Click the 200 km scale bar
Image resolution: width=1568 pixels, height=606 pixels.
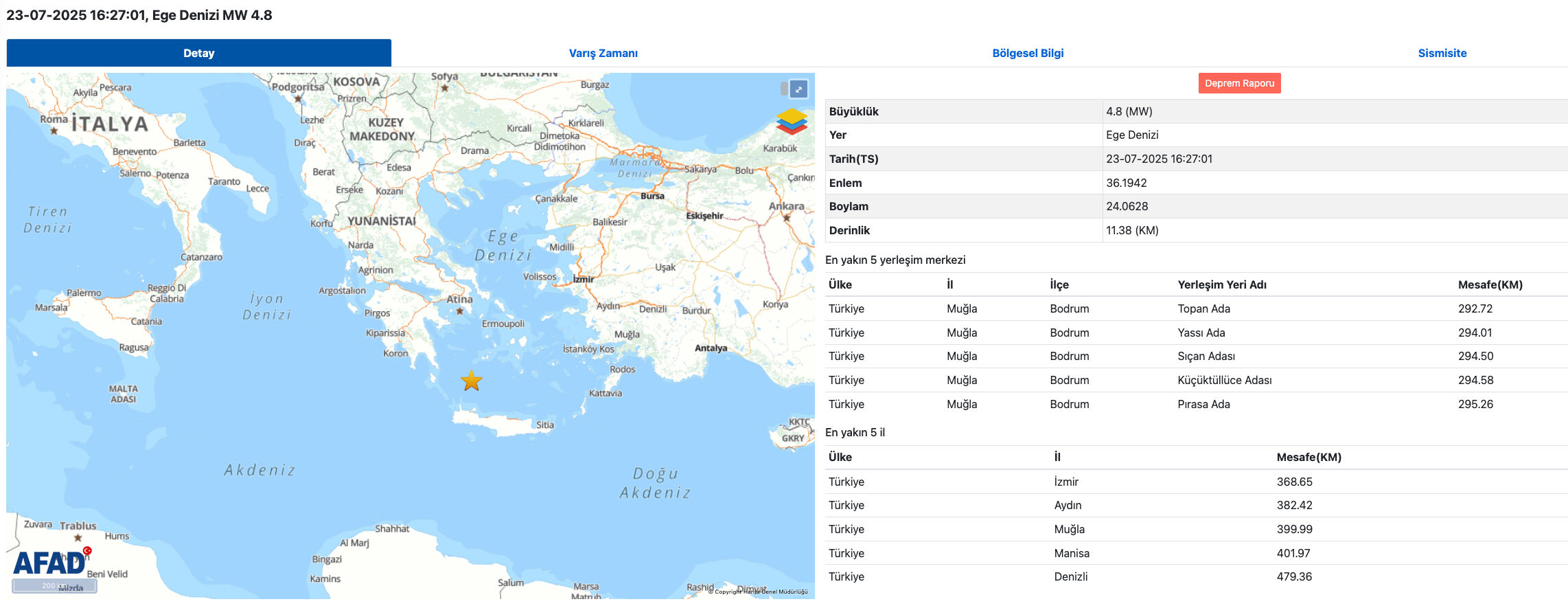coord(54,586)
